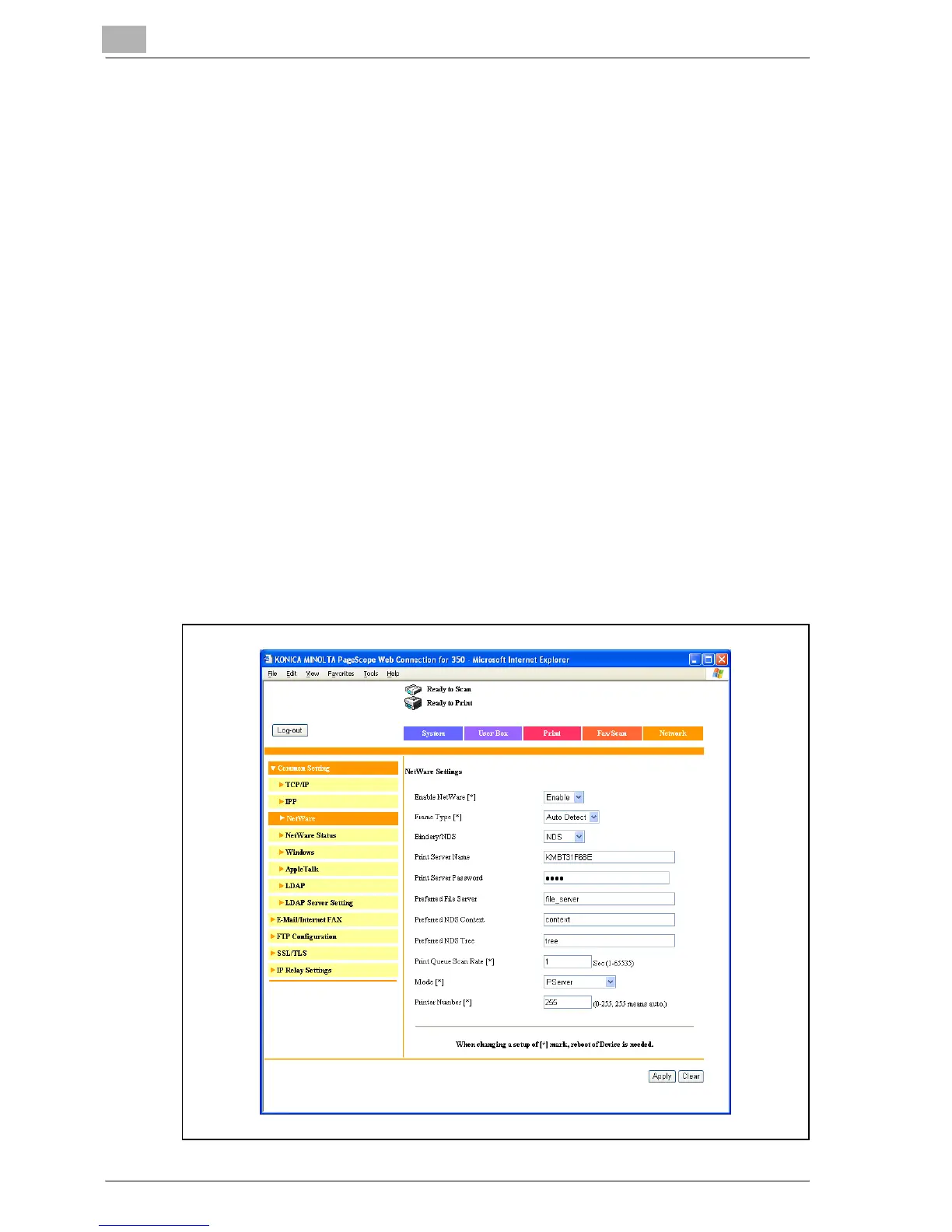The image size is (952, 1232).
Task: Minimize the Internet Explorer window
Action: pyautogui.click(x=695, y=660)
